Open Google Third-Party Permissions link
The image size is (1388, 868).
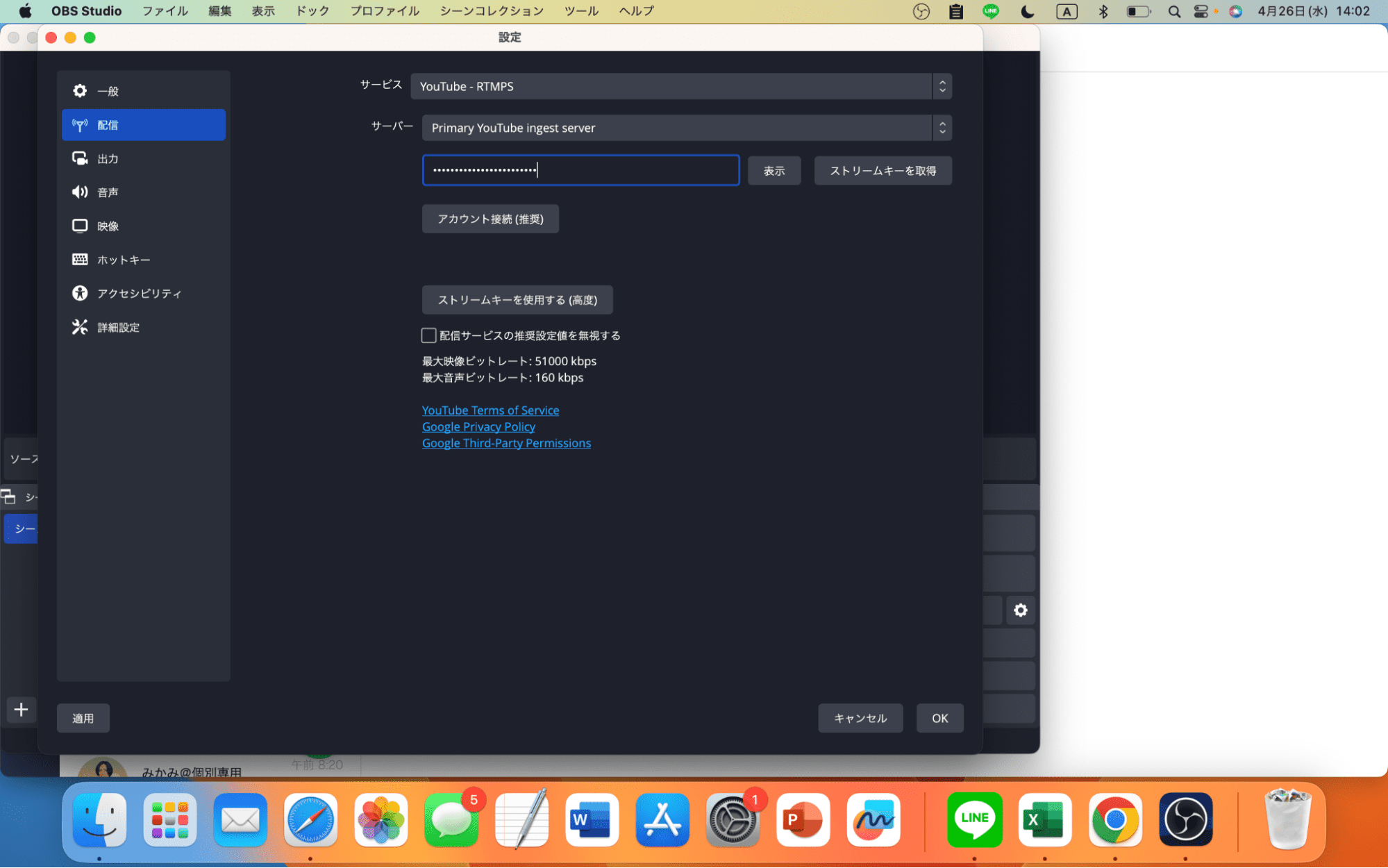pos(506,443)
